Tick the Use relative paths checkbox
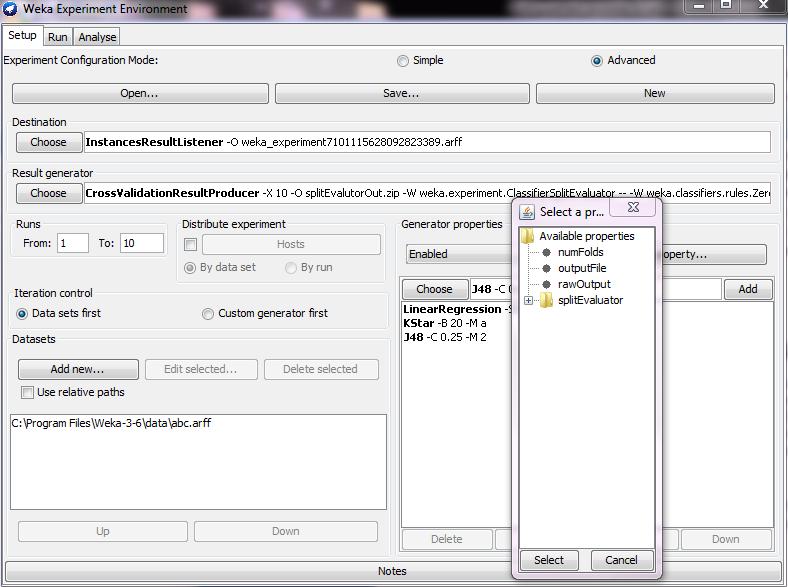The width and height of the screenshot is (788, 587). pos(28,393)
